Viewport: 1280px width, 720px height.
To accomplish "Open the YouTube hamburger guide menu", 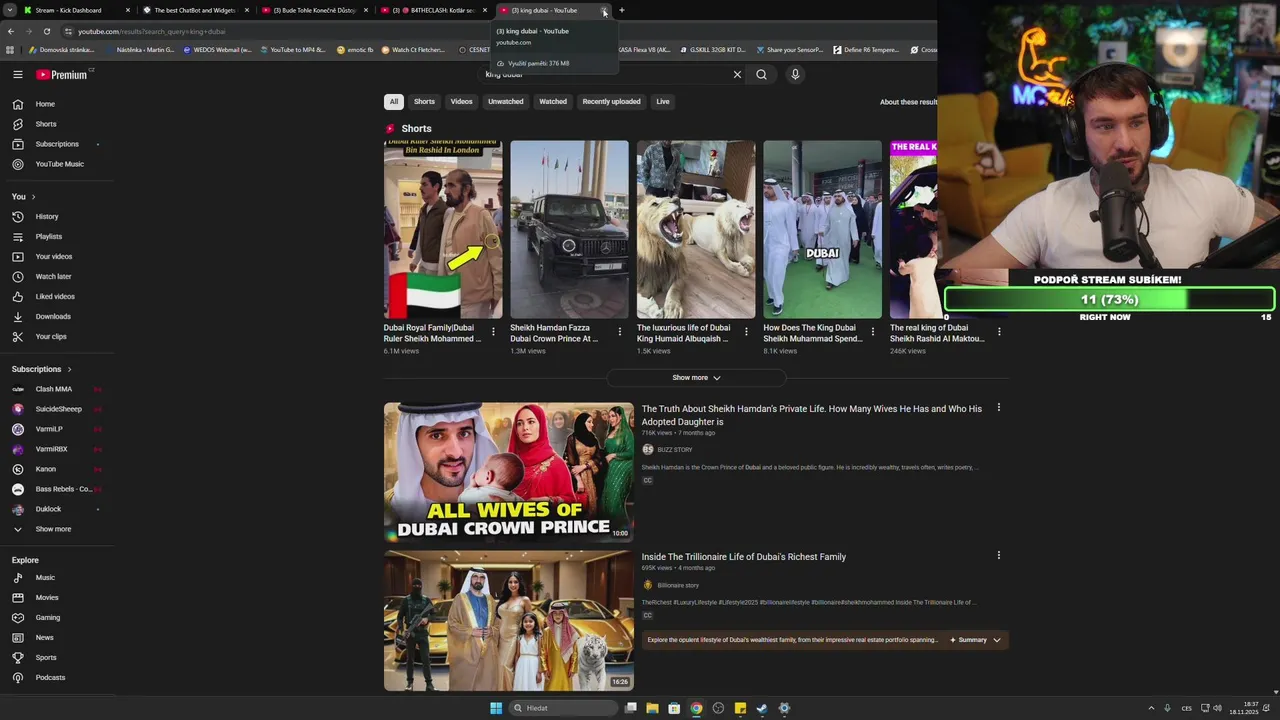I will tap(17, 74).
